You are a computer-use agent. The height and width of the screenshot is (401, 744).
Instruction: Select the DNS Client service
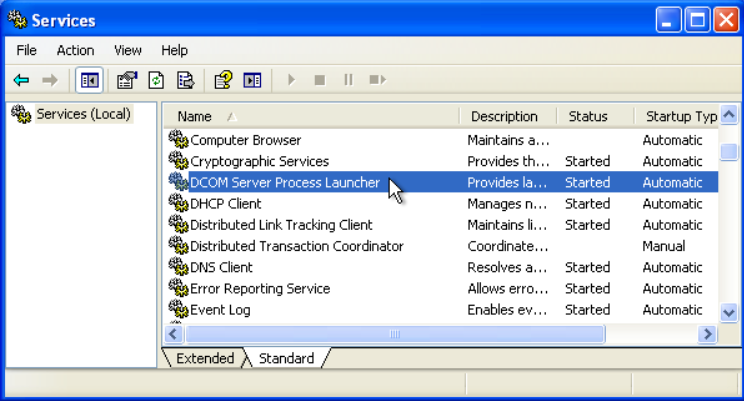click(221, 267)
